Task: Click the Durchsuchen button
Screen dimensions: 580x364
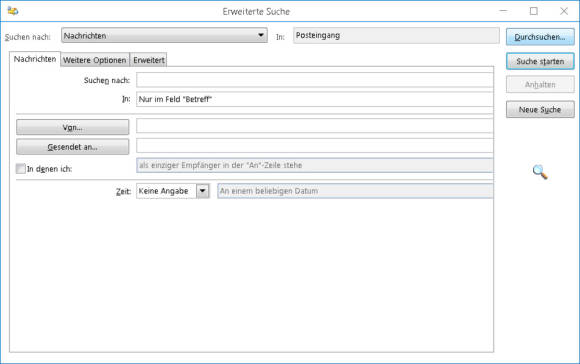Action: coord(540,37)
